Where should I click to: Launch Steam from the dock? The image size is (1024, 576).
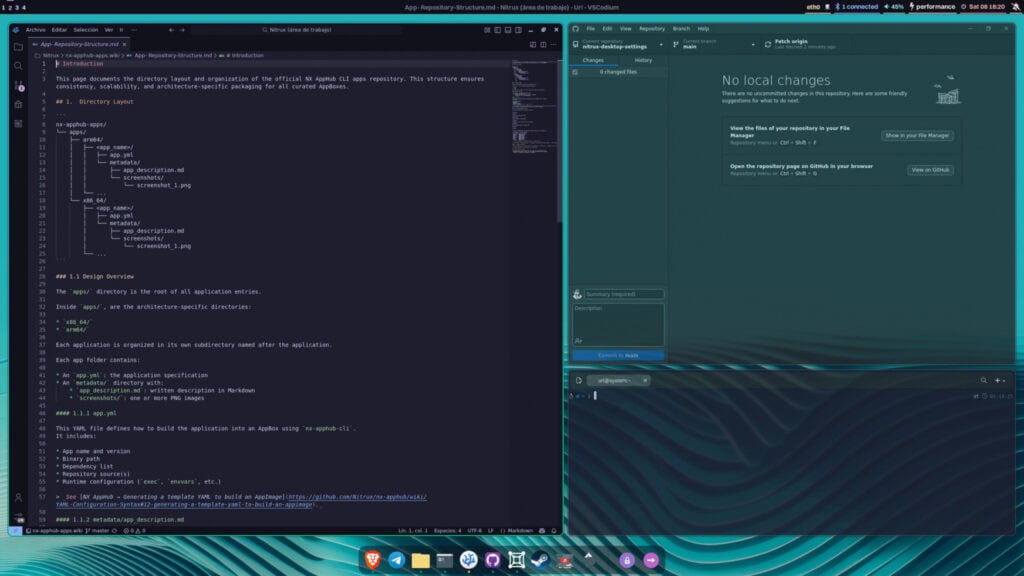click(539, 559)
